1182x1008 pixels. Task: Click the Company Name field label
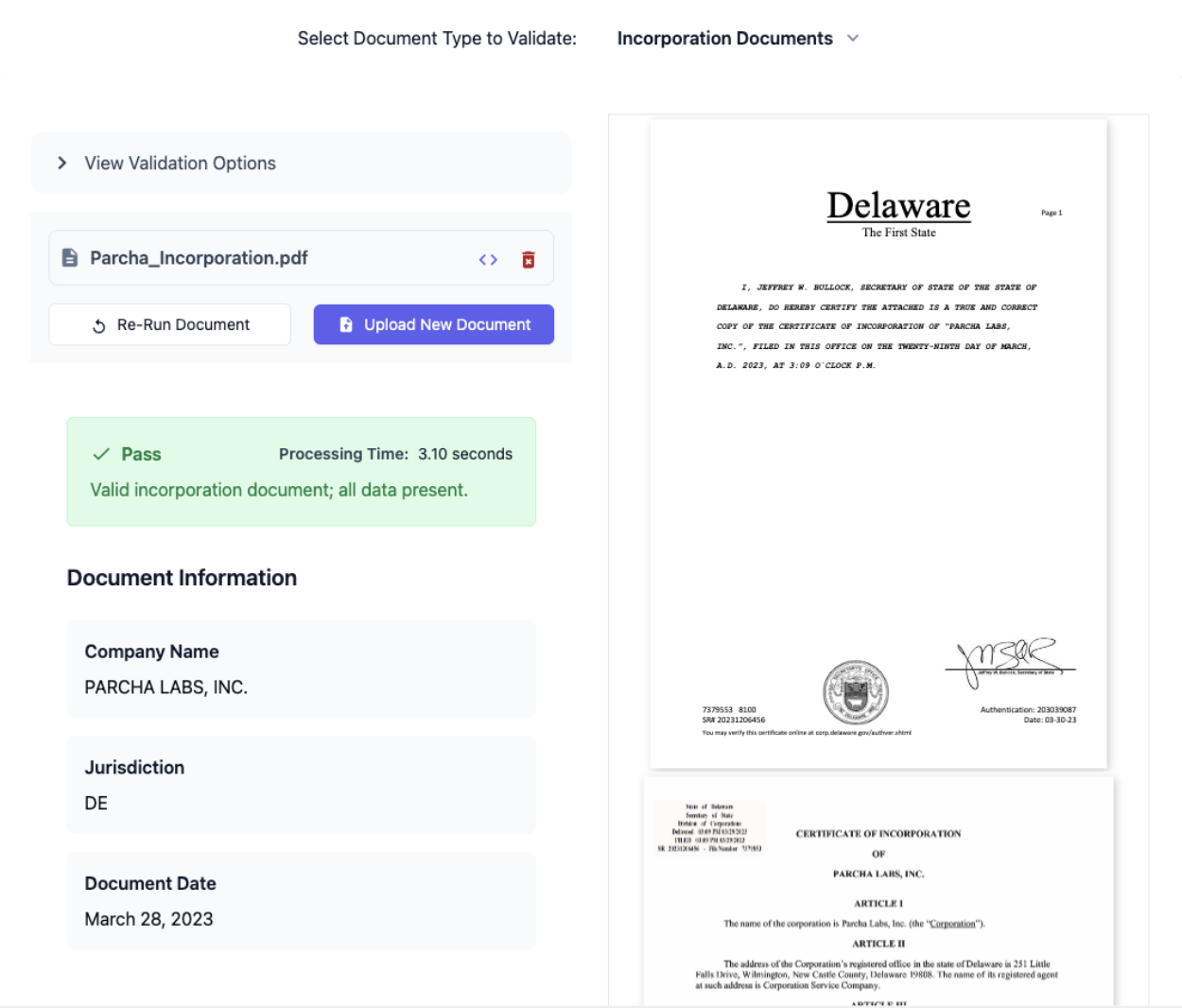151,652
